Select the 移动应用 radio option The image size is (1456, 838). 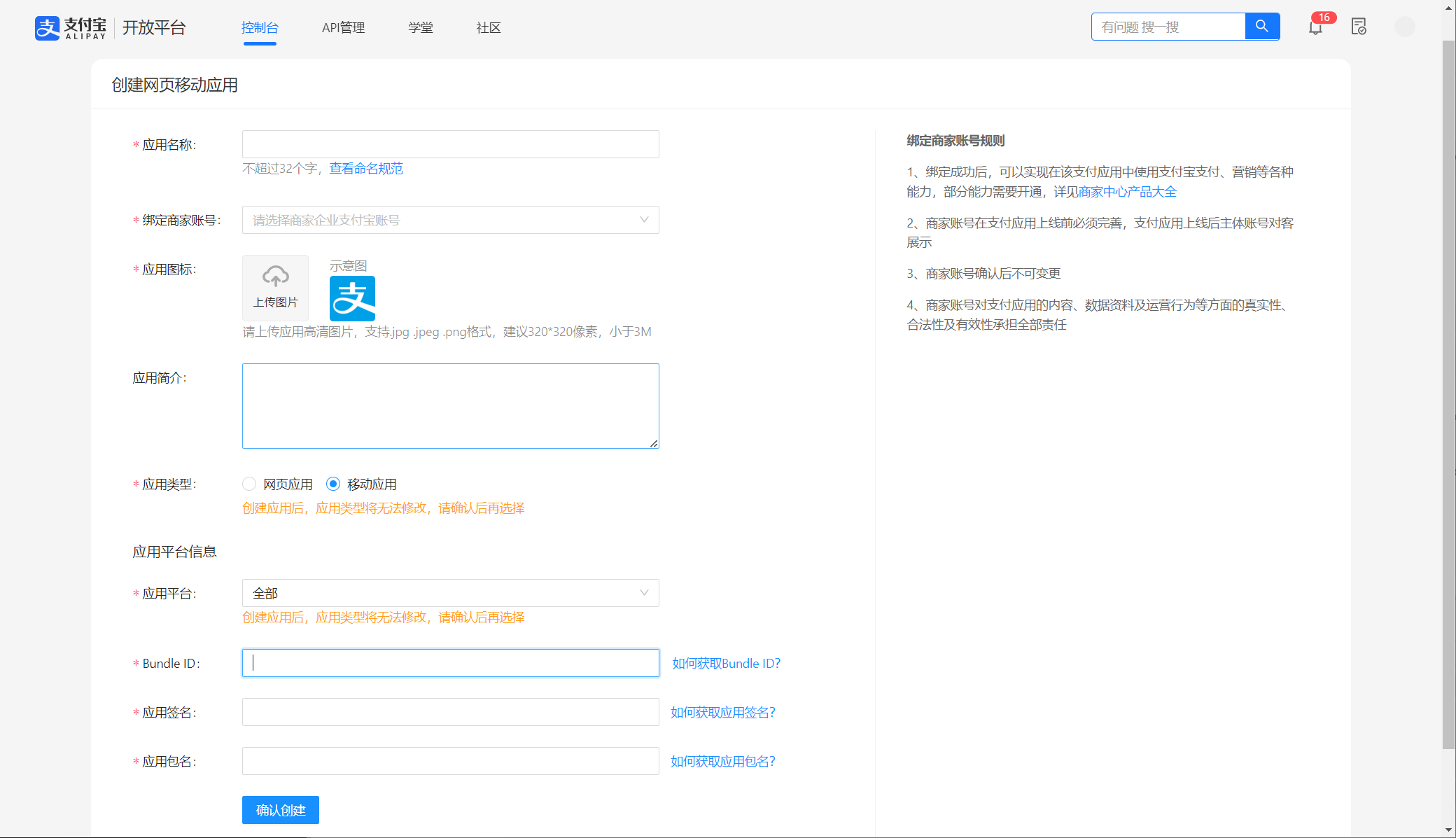pos(333,484)
